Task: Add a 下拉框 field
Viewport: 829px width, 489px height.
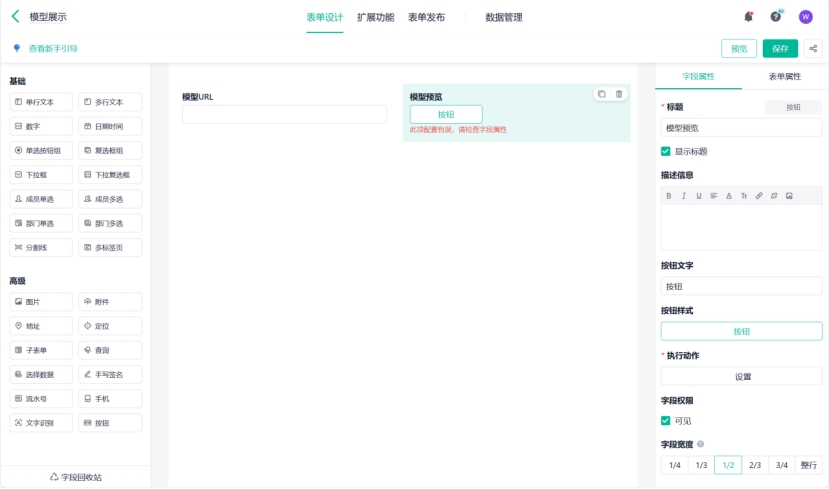Action: (41, 175)
